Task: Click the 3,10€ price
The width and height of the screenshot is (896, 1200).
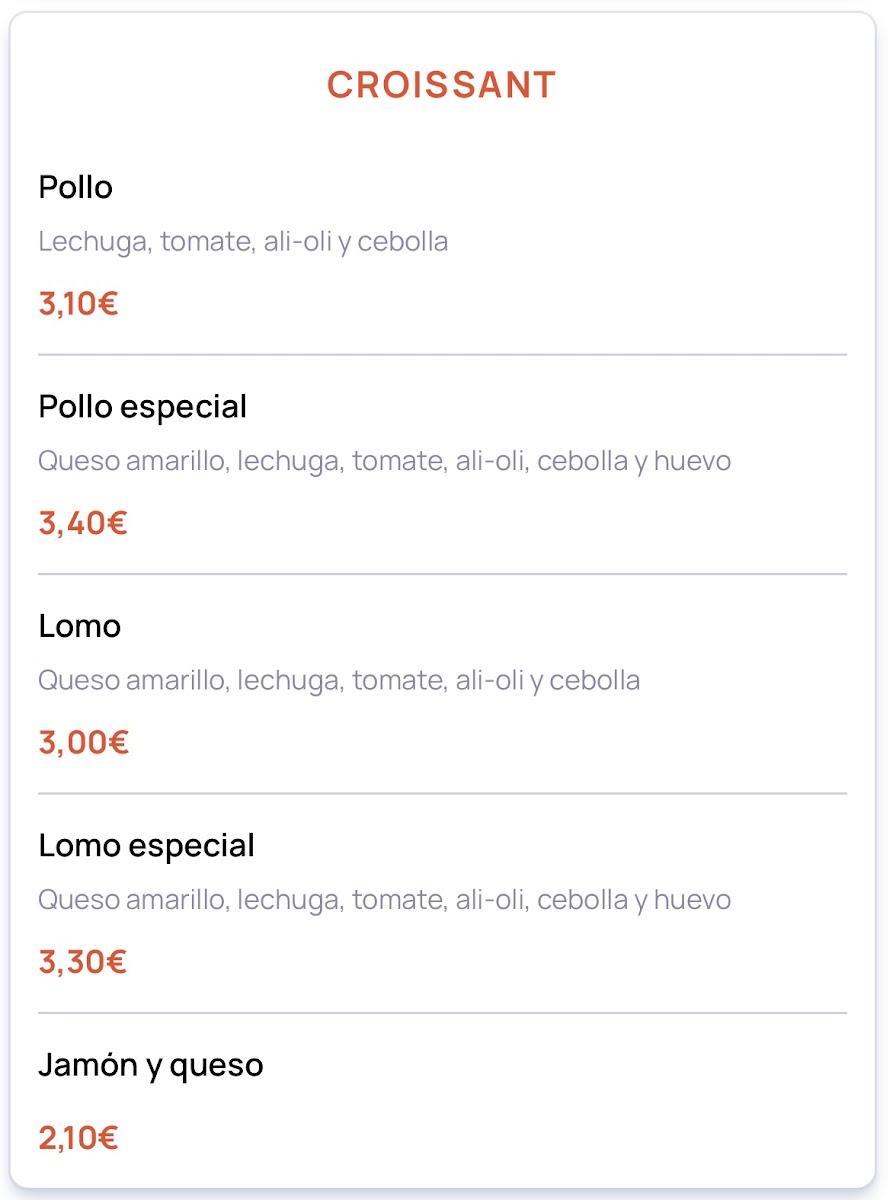Action: pyautogui.click(x=79, y=303)
